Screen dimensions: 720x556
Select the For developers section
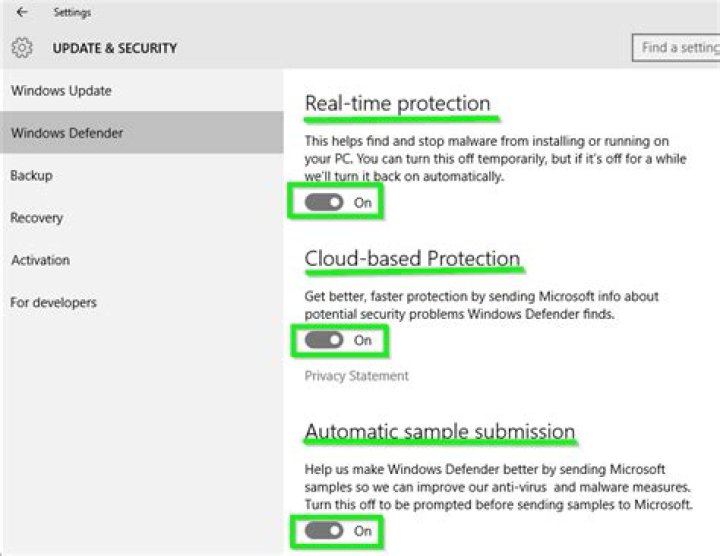[x=142, y=302]
